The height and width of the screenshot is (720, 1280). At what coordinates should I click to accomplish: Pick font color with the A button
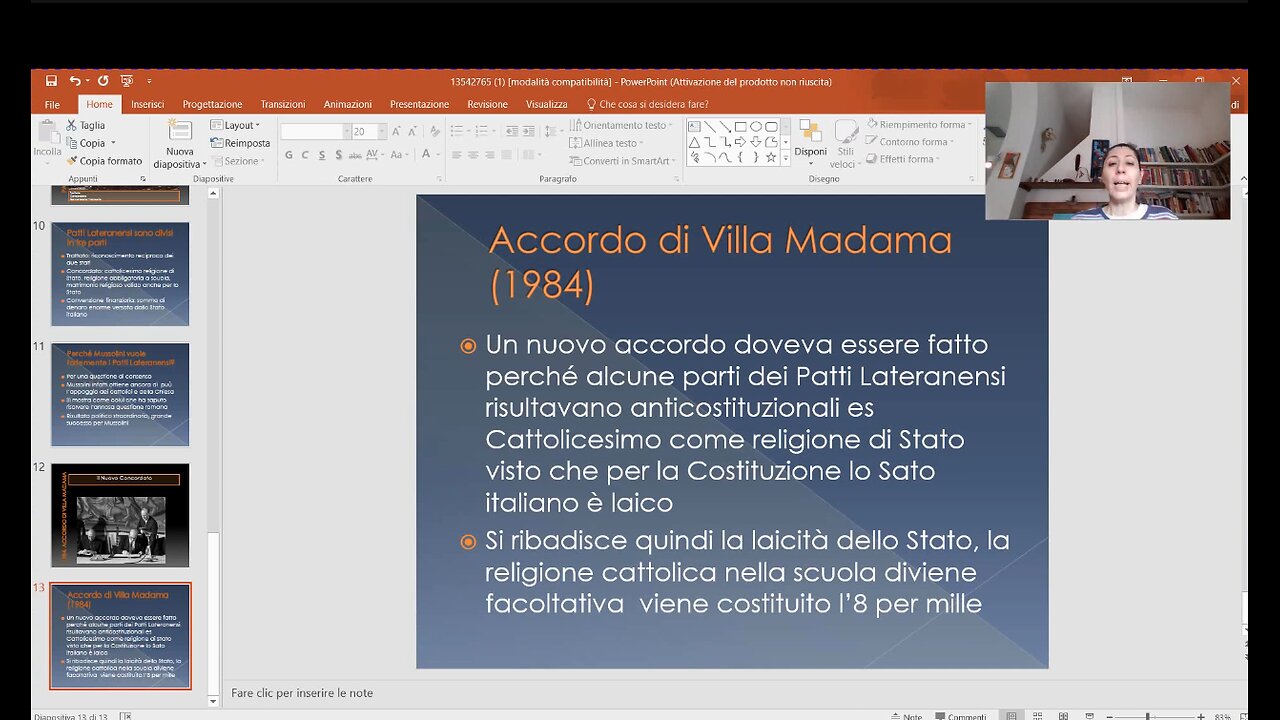[426, 155]
